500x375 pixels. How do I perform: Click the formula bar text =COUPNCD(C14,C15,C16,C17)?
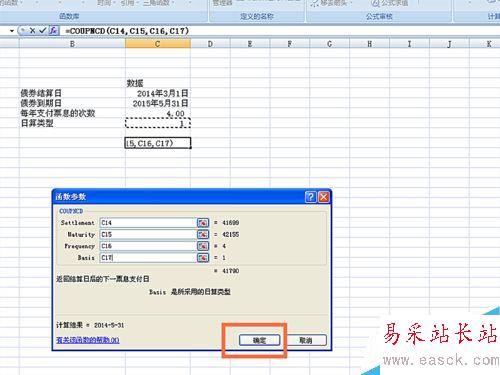[x=127, y=31]
